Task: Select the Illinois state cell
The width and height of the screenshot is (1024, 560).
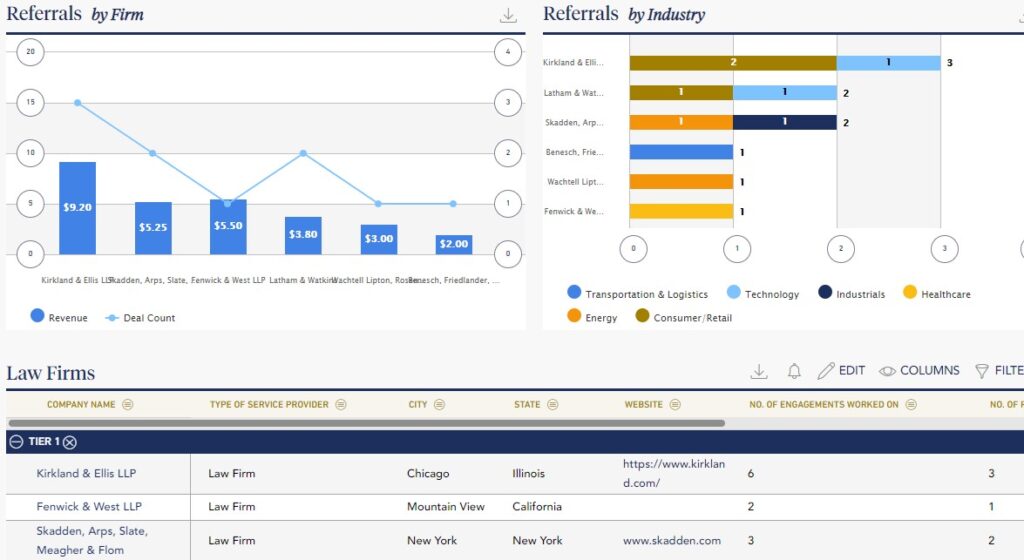Action: point(528,473)
